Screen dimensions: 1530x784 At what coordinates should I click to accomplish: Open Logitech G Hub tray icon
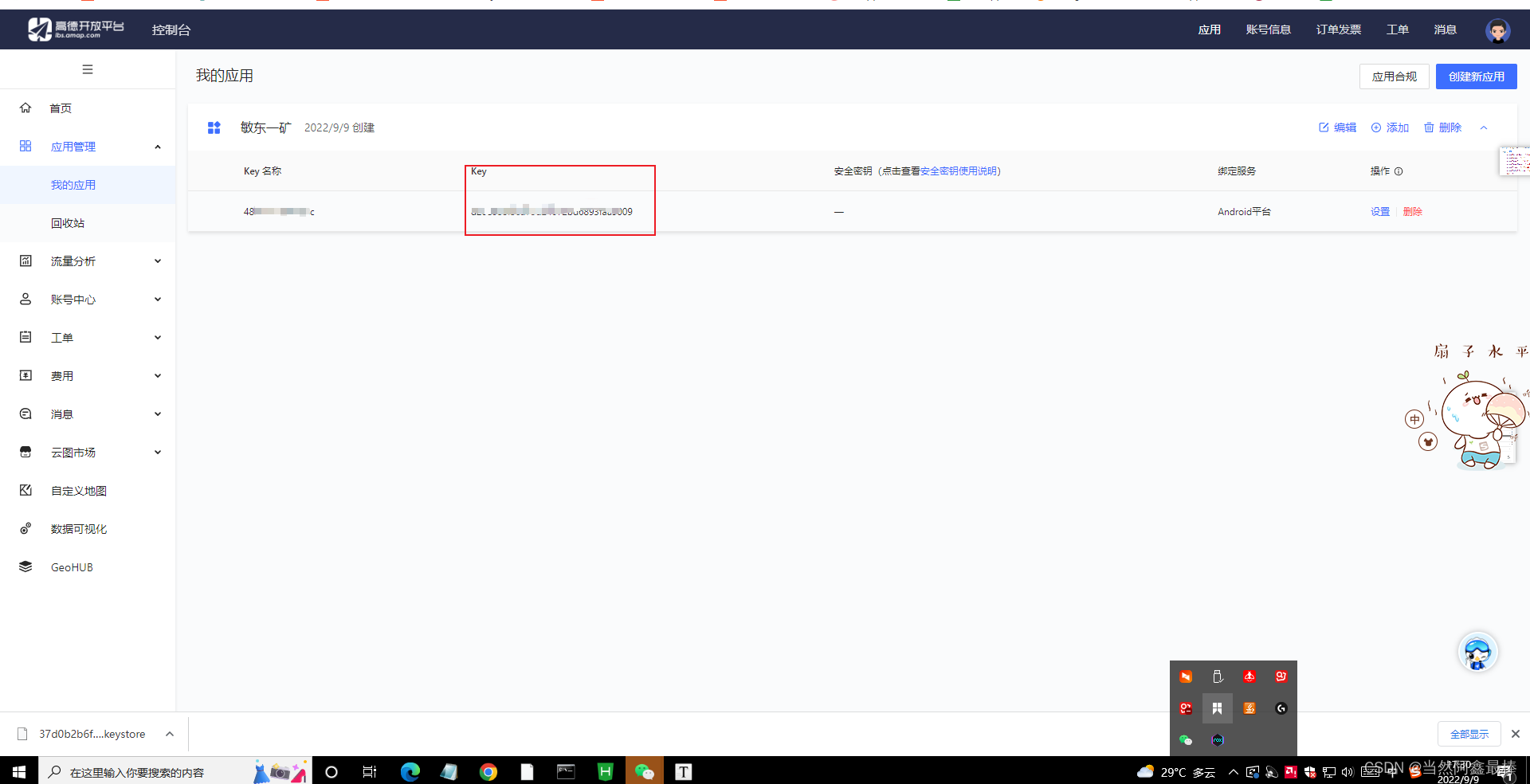[1281, 708]
